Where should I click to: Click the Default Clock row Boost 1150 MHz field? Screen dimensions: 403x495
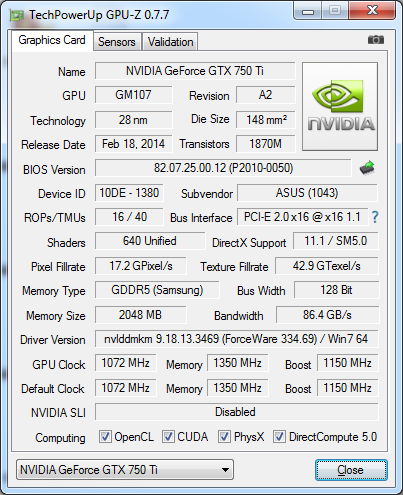click(348, 388)
